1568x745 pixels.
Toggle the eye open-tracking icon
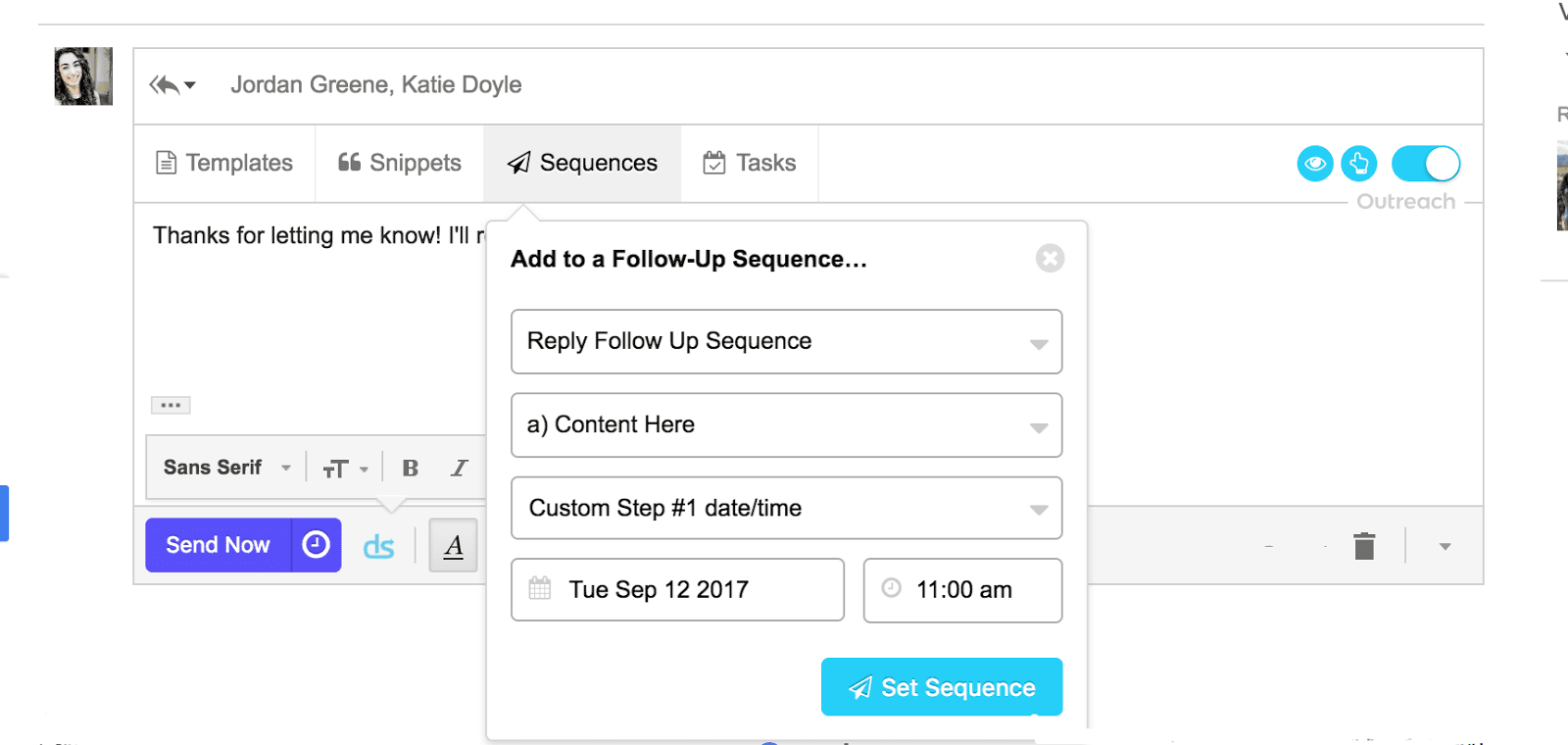tap(1315, 164)
